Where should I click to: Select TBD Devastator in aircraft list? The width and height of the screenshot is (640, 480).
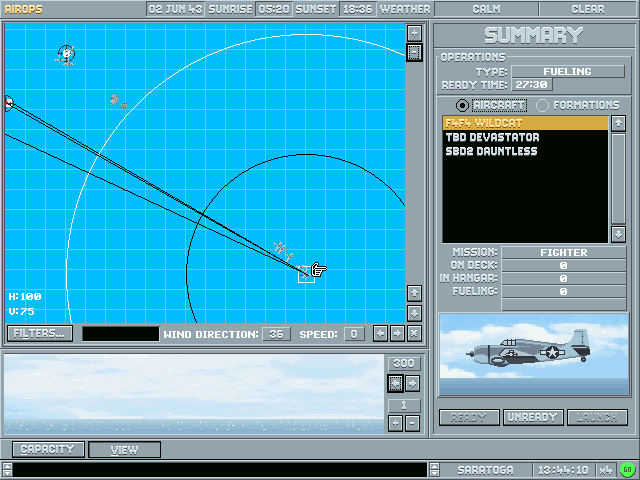(x=525, y=137)
